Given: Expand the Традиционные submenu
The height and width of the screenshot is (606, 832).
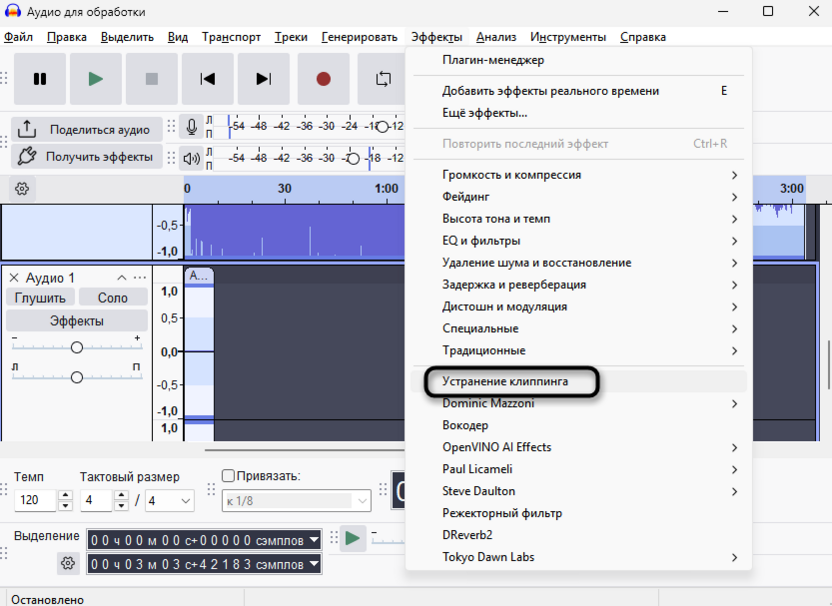Looking at the screenshot, I should pos(578,351).
